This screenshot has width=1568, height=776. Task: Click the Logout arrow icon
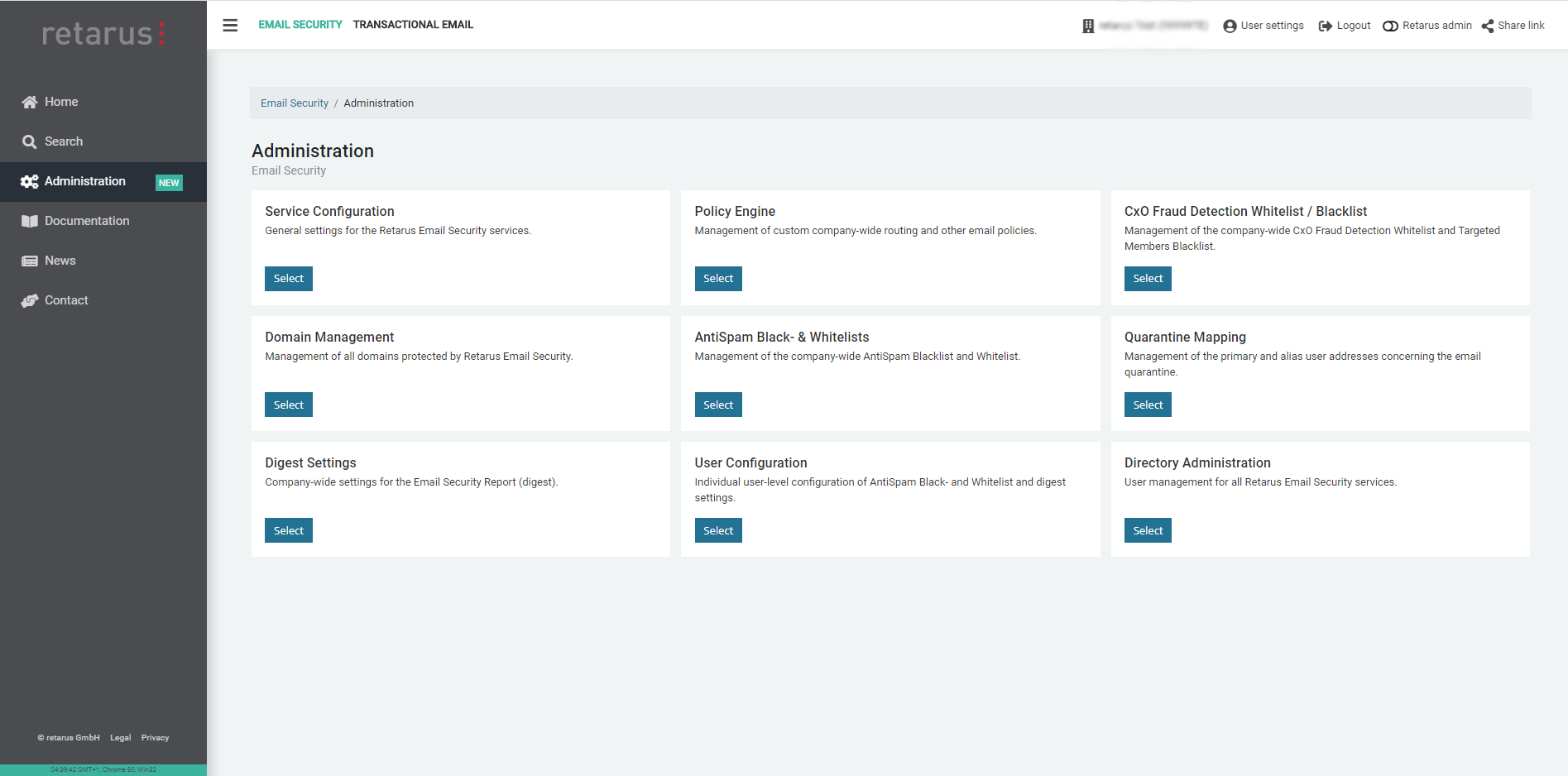[x=1325, y=26]
